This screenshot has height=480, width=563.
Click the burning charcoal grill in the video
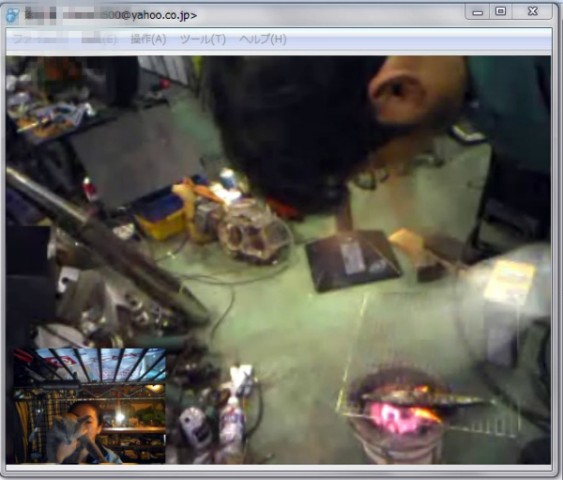[x=397, y=411]
